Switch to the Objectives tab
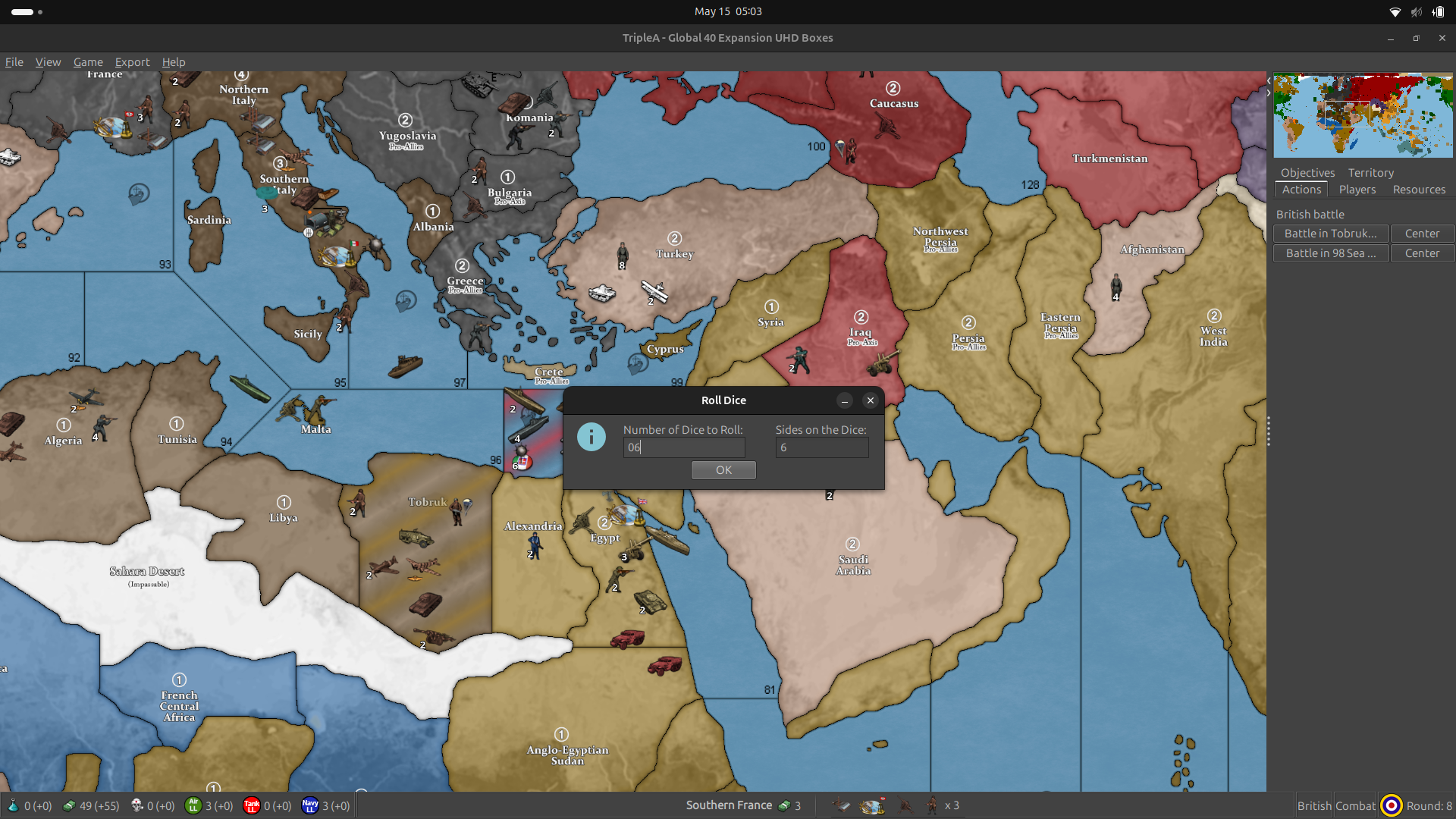This screenshot has width=1456, height=819. coord(1307,173)
